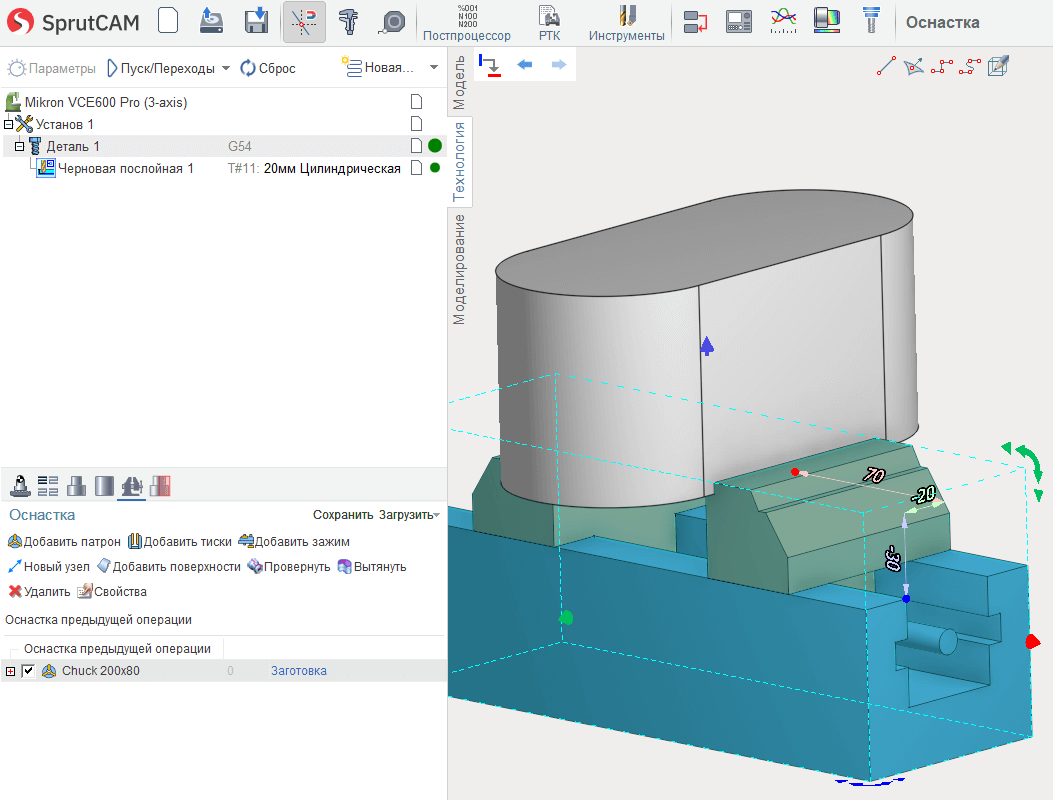Click the РТК toolbar icon
Image resolution: width=1053 pixels, height=800 pixels.
549,23
